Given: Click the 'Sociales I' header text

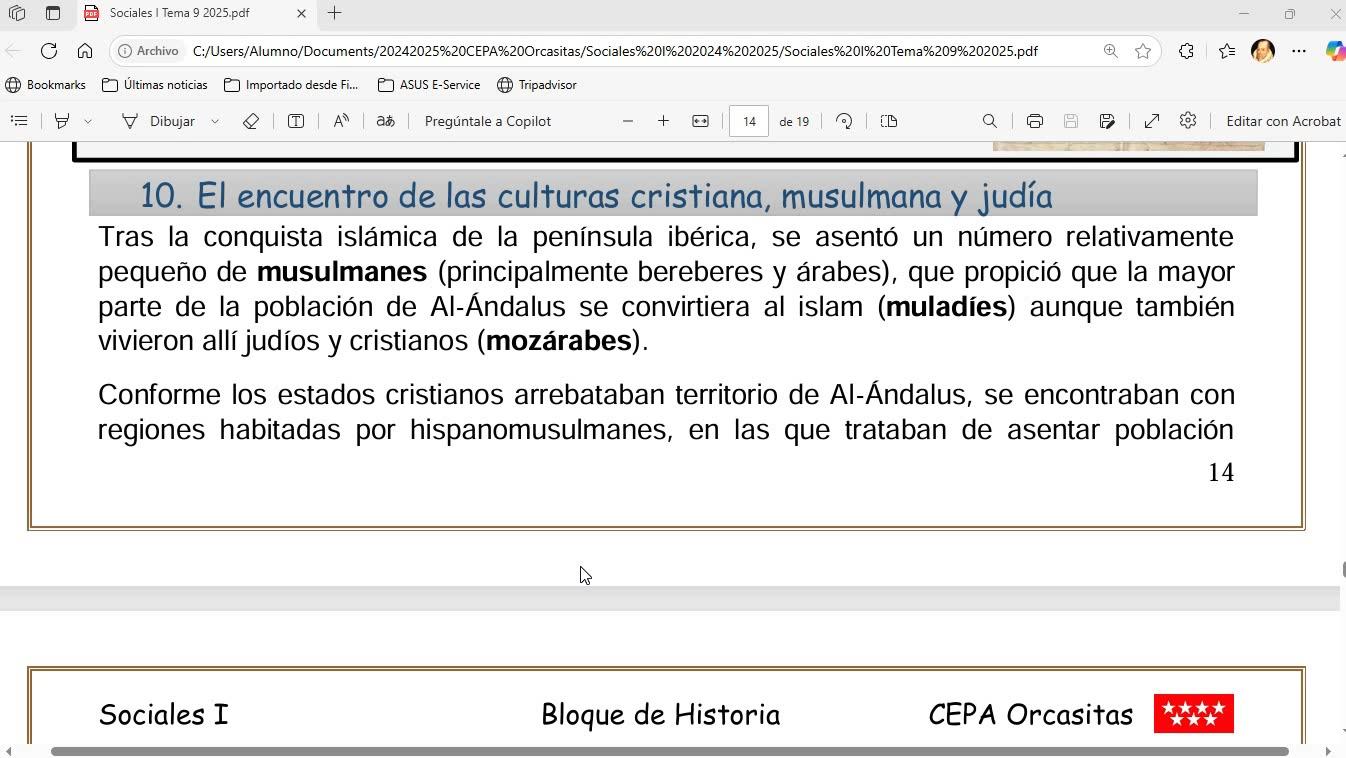Looking at the screenshot, I should pyautogui.click(x=164, y=715).
